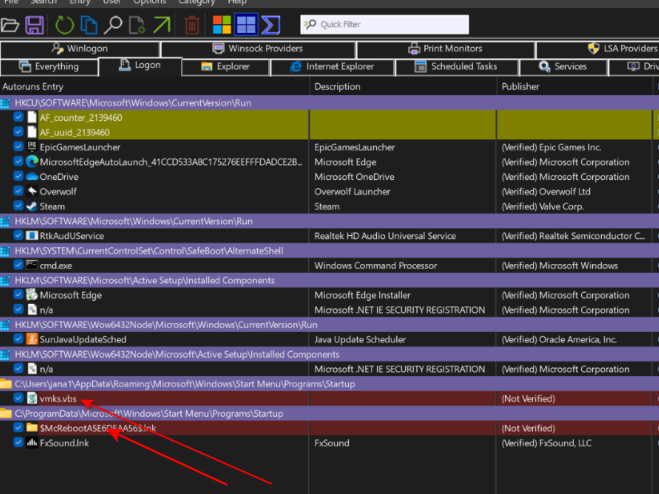
Task: Uncheck the AF_counter_2139460 entry
Action: [x=18, y=117]
